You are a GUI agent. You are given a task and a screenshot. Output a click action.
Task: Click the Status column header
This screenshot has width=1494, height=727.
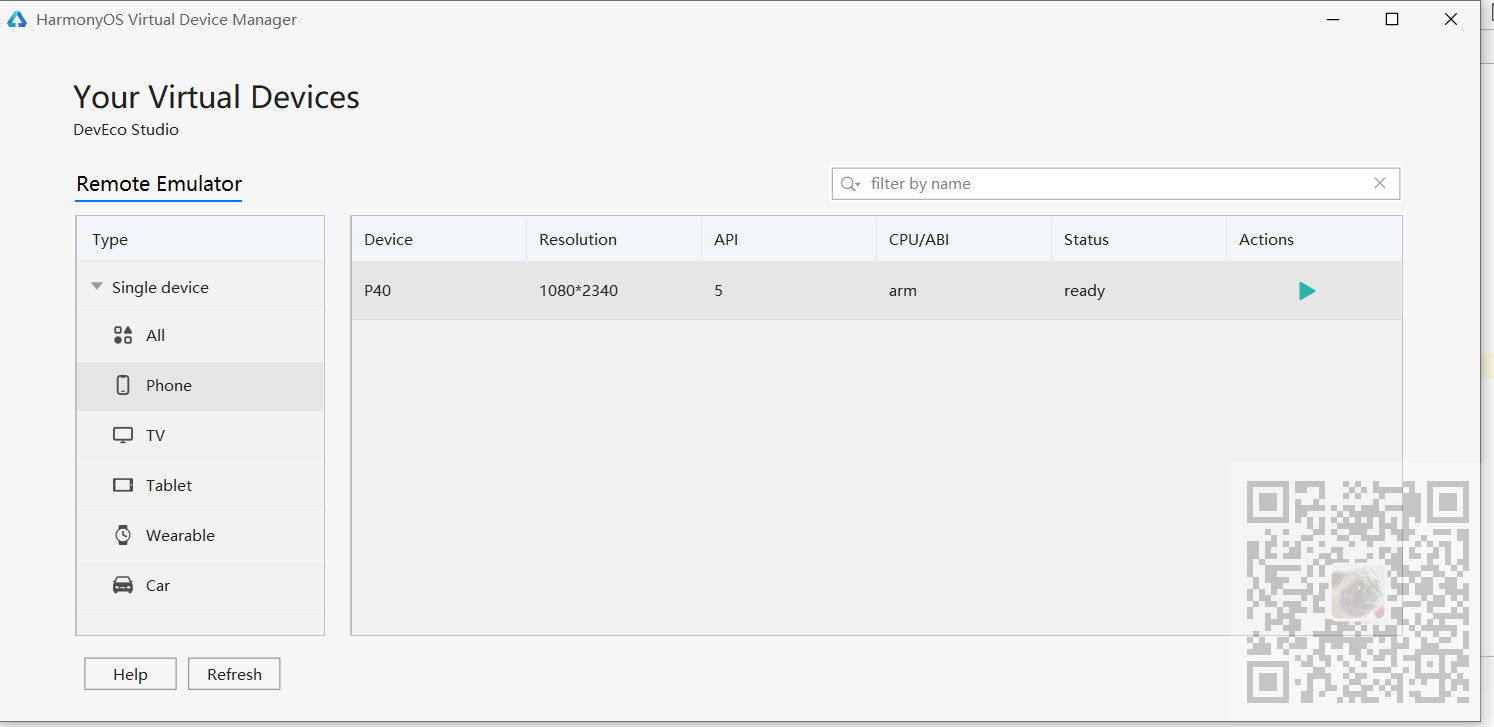tap(1139, 239)
